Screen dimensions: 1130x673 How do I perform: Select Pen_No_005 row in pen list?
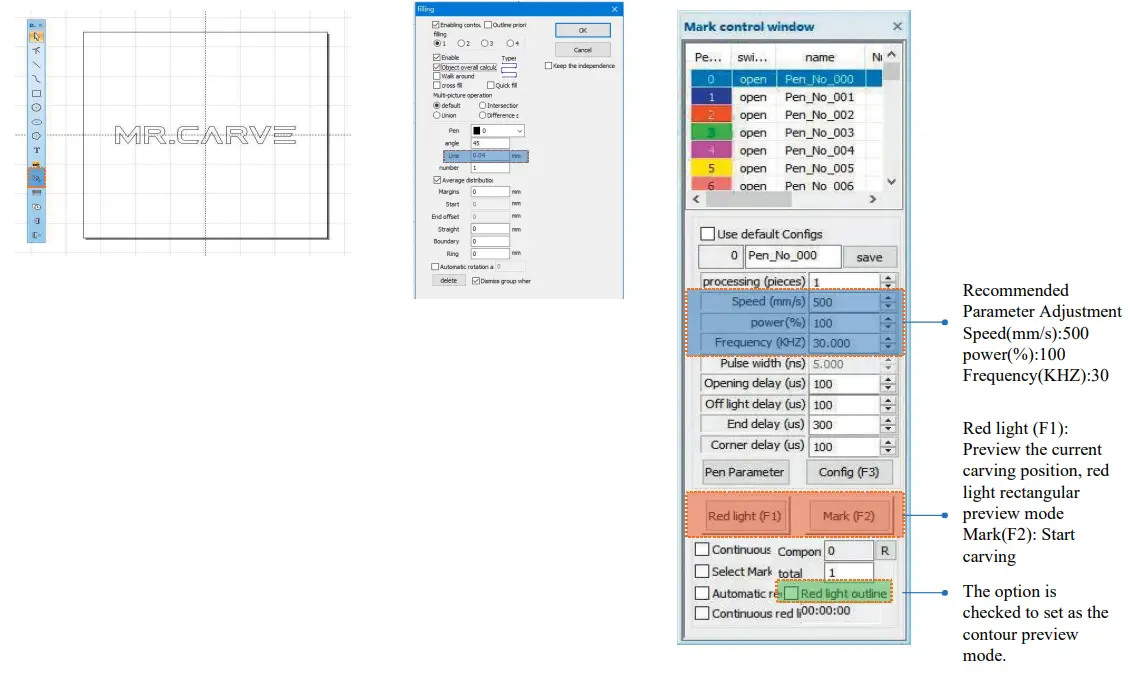tap(786, 168)
